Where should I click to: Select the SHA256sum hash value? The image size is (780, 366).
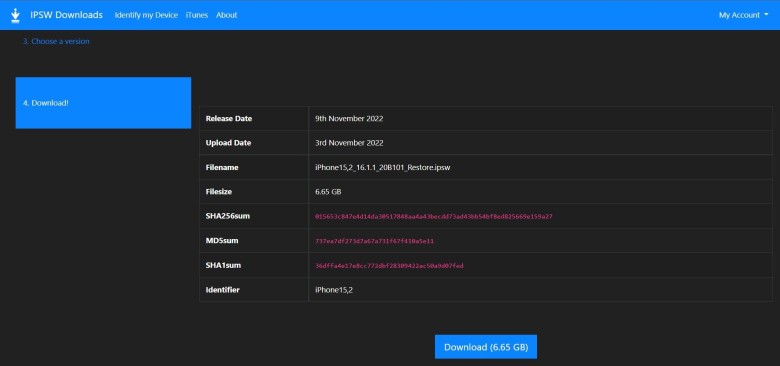coord(434,217)
